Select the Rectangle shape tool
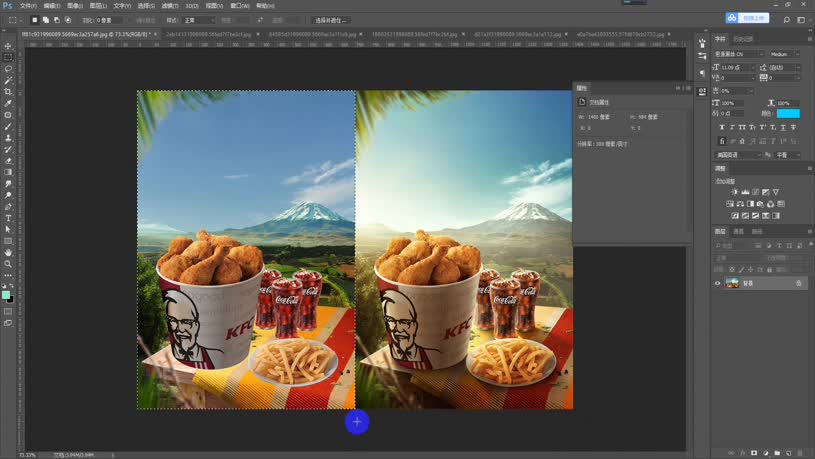Image resolution: width=815 pixels, height=459 pixels. pyautogui.click(x=8, y=241)
